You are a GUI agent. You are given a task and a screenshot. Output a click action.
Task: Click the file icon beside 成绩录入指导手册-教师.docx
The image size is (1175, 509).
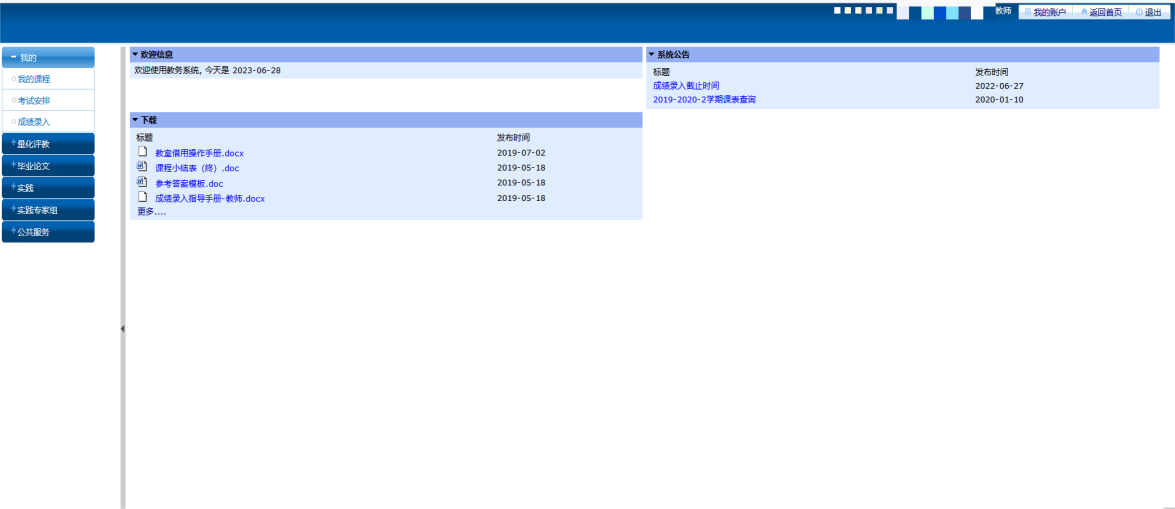point(142,197)
